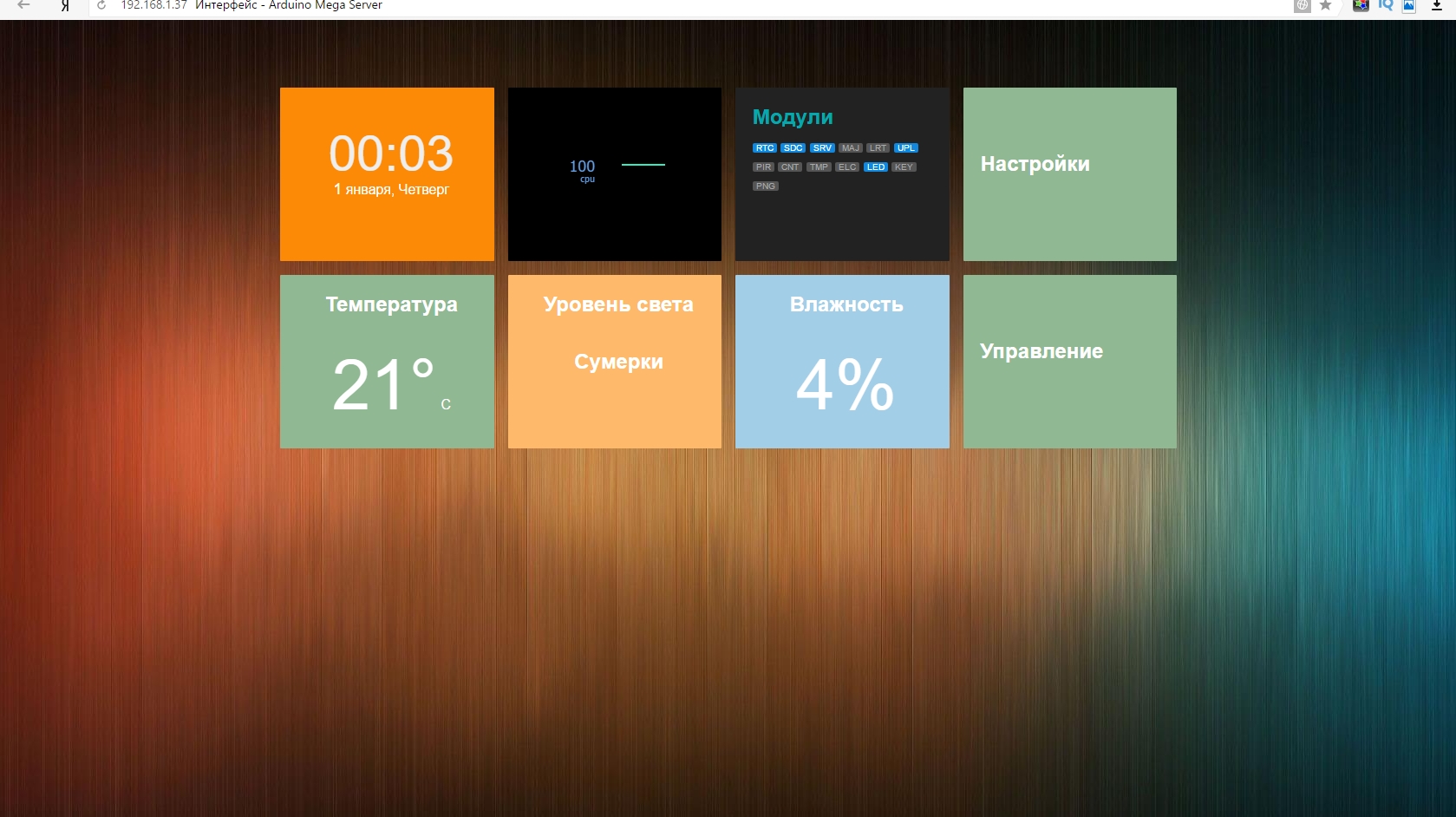Click the light level value 'Сумерки'
Screen dimensions: 1456x817
(x=618, y=362)
